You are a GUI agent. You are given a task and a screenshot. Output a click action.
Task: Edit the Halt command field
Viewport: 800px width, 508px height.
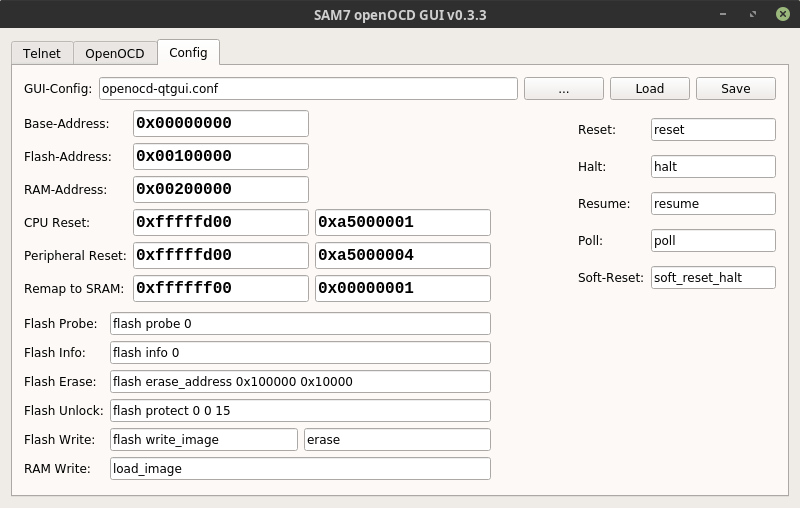[x=713, y=167]
